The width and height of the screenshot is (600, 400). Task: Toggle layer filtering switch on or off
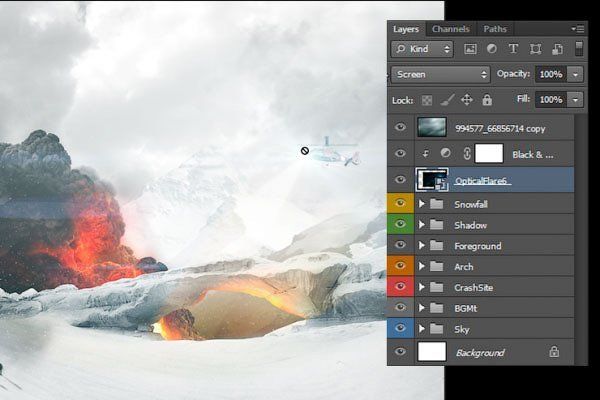pyautogui.click(x=579, y=49)
